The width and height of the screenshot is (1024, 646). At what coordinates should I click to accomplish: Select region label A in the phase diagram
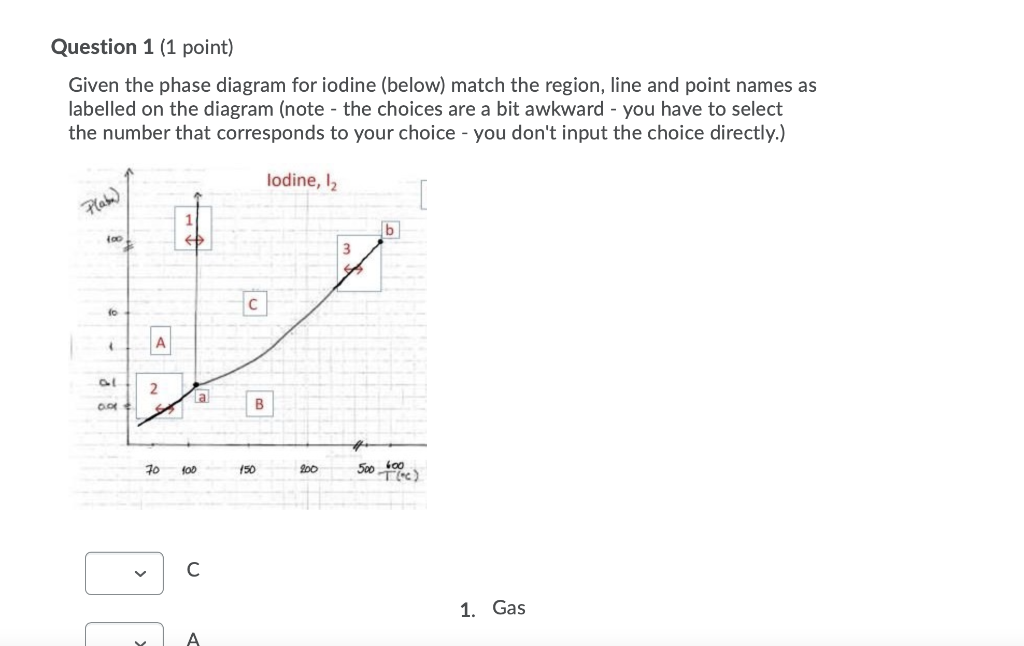point(160,341)
